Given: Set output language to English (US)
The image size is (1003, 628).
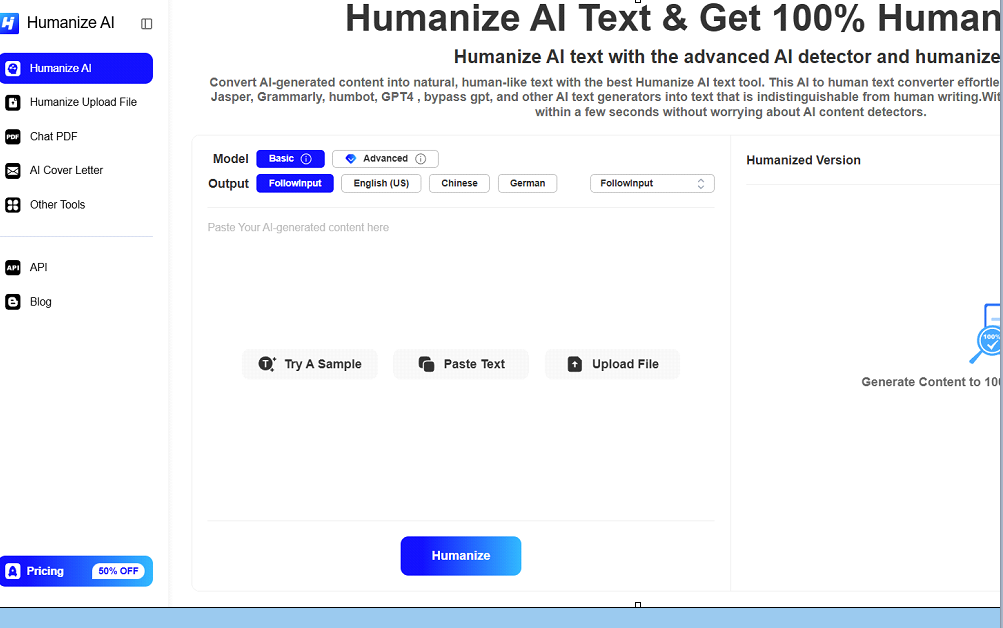Looking at the screenshot, I should (381, 184).
